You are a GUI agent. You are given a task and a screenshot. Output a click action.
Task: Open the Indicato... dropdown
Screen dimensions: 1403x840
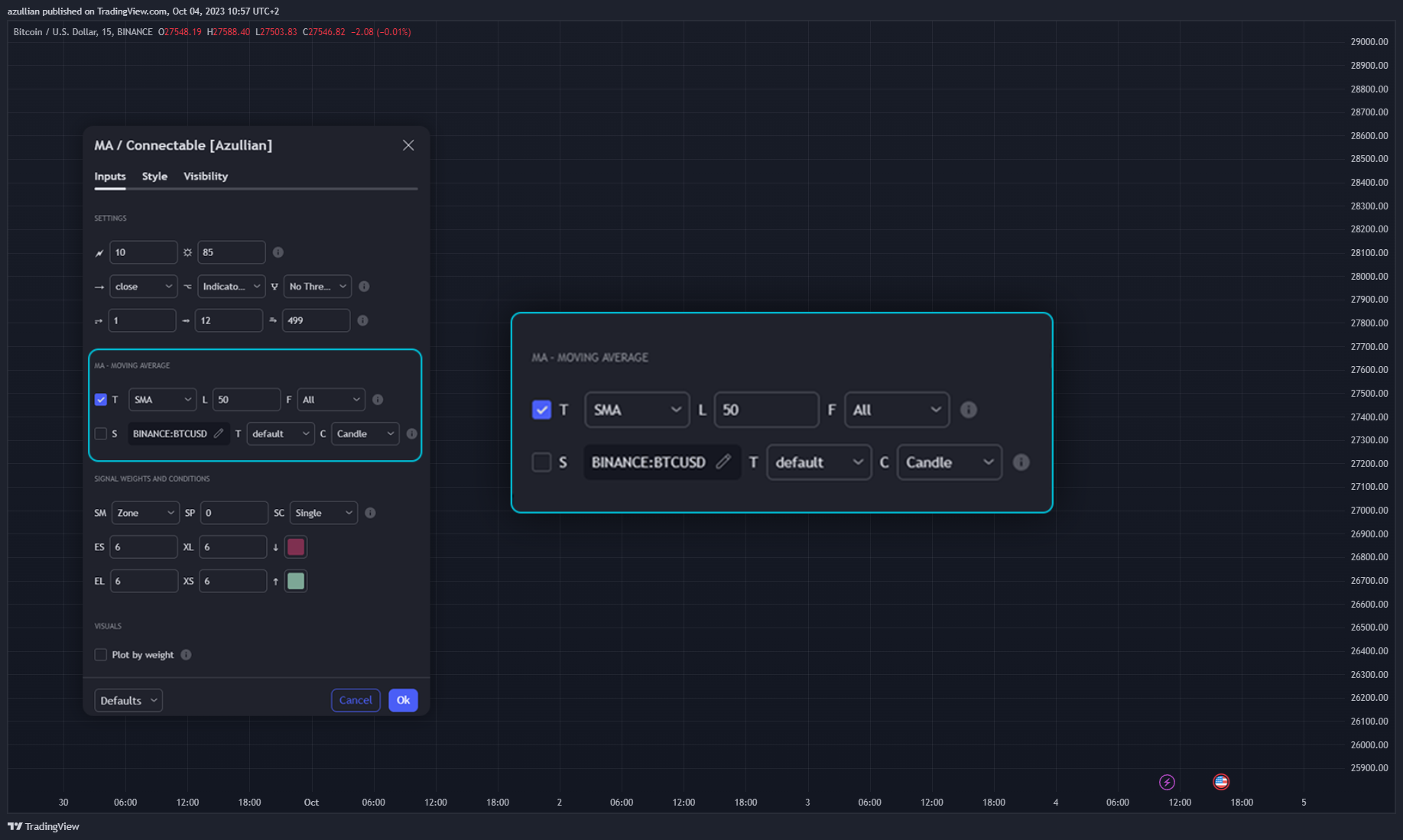(x=231, y=287)
